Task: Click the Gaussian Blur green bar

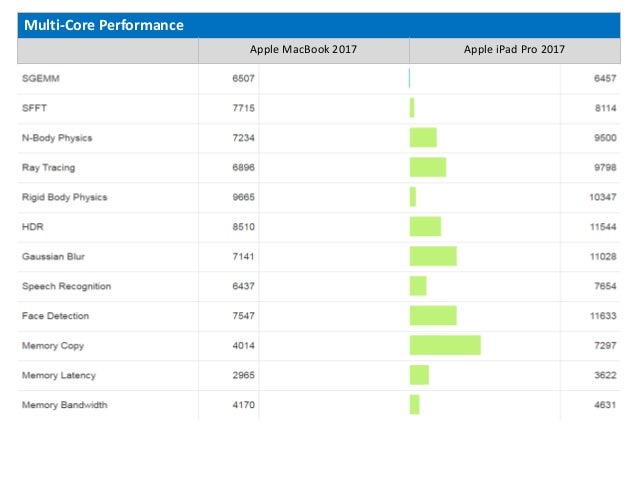Action: (433, 256)
